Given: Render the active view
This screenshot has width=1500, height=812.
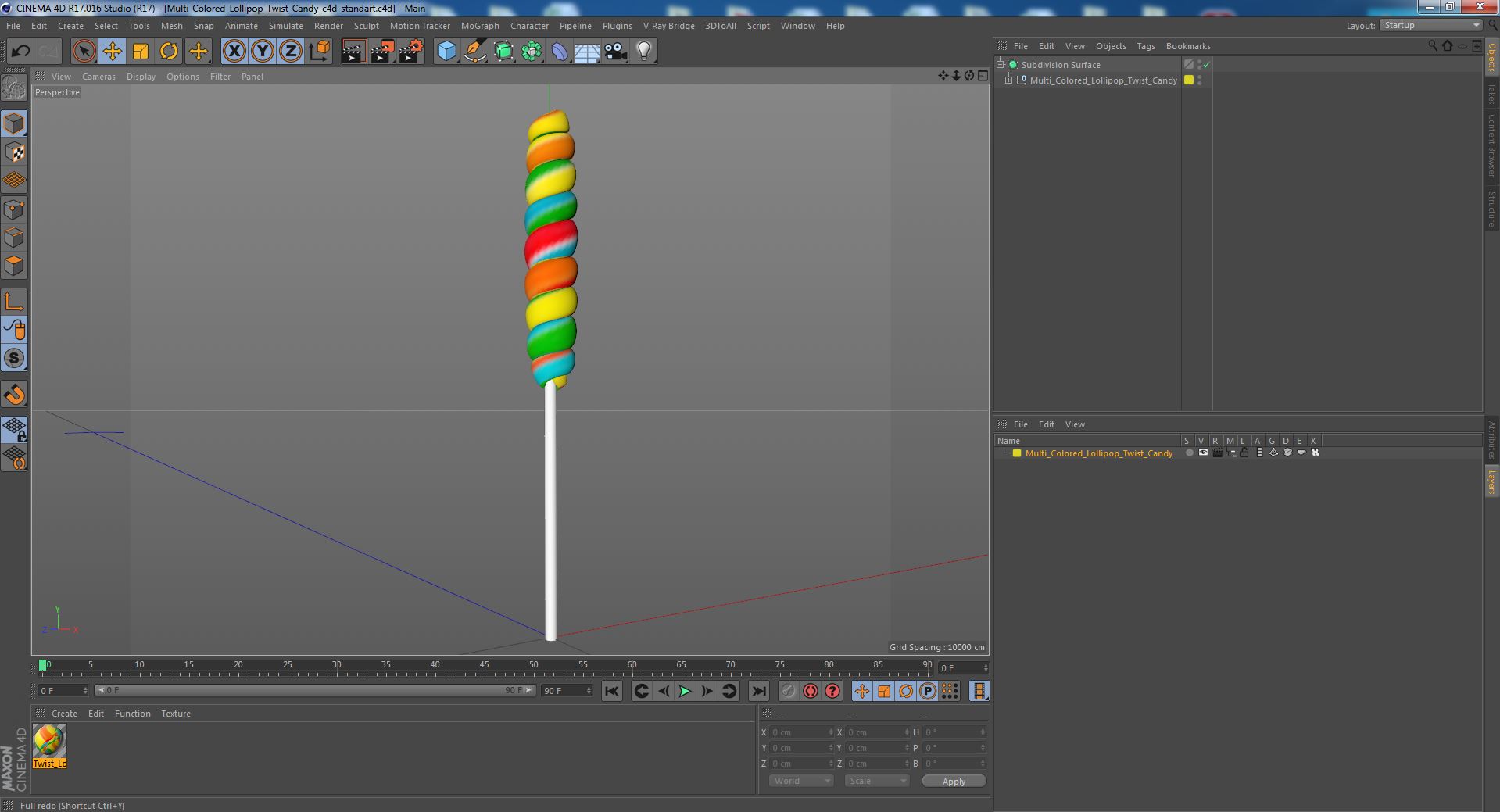Looking at the screenshot, I should coord(353,52).
